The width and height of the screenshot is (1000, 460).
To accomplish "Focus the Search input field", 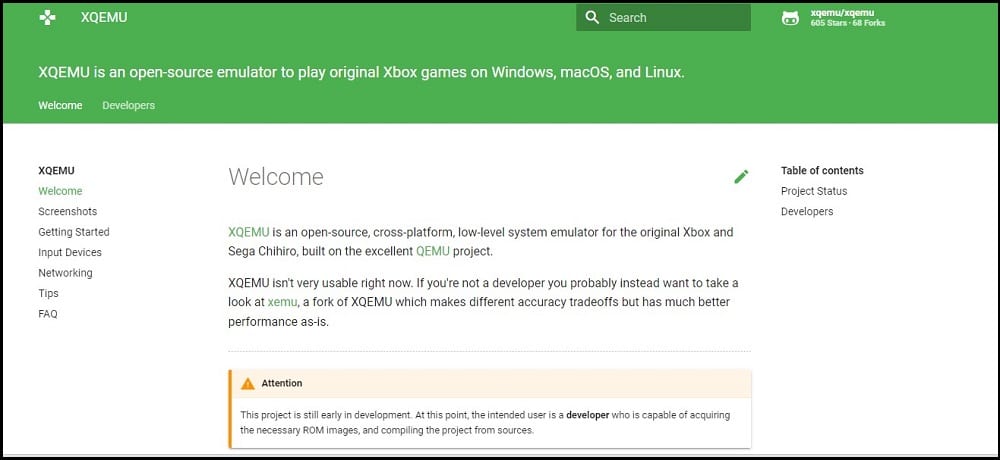I will click(663, 17).
